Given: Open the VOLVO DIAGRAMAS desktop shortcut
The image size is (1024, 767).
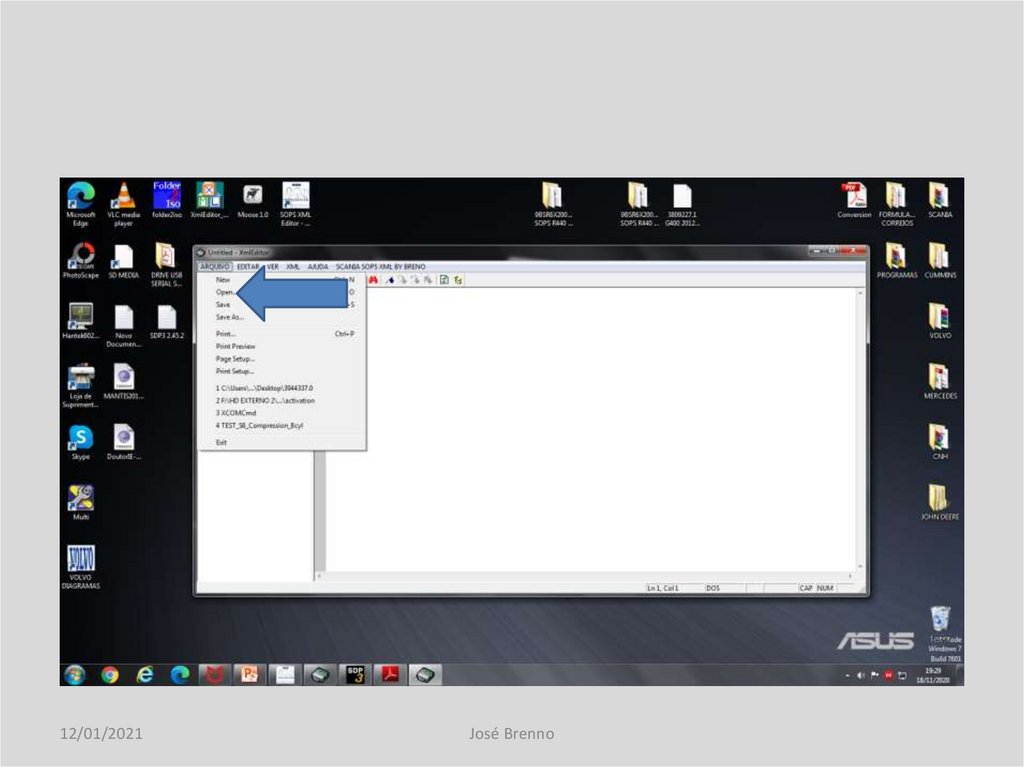Looking at the screenshot, I should [80, 566].
